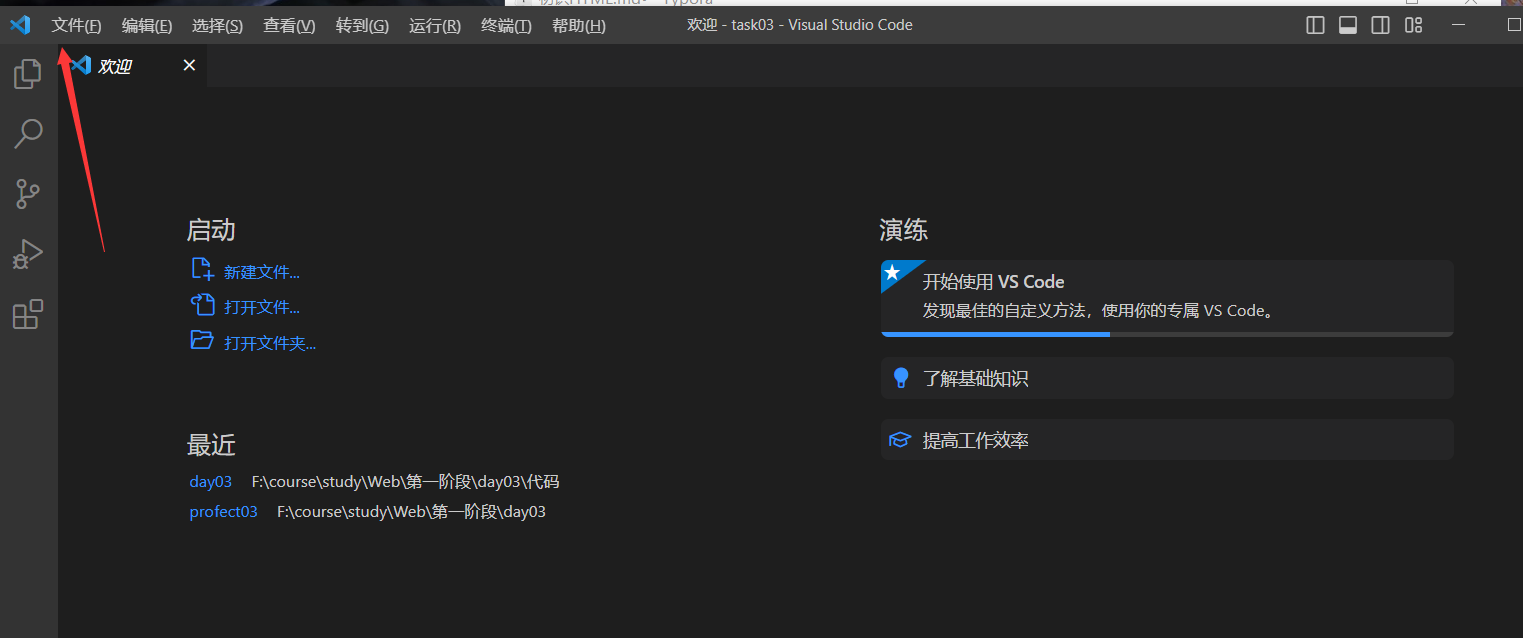Image resolution: width=1523 pixels, height=638 pixels.
Task: Open the 查看(V) menu
Action: [289, 25]
